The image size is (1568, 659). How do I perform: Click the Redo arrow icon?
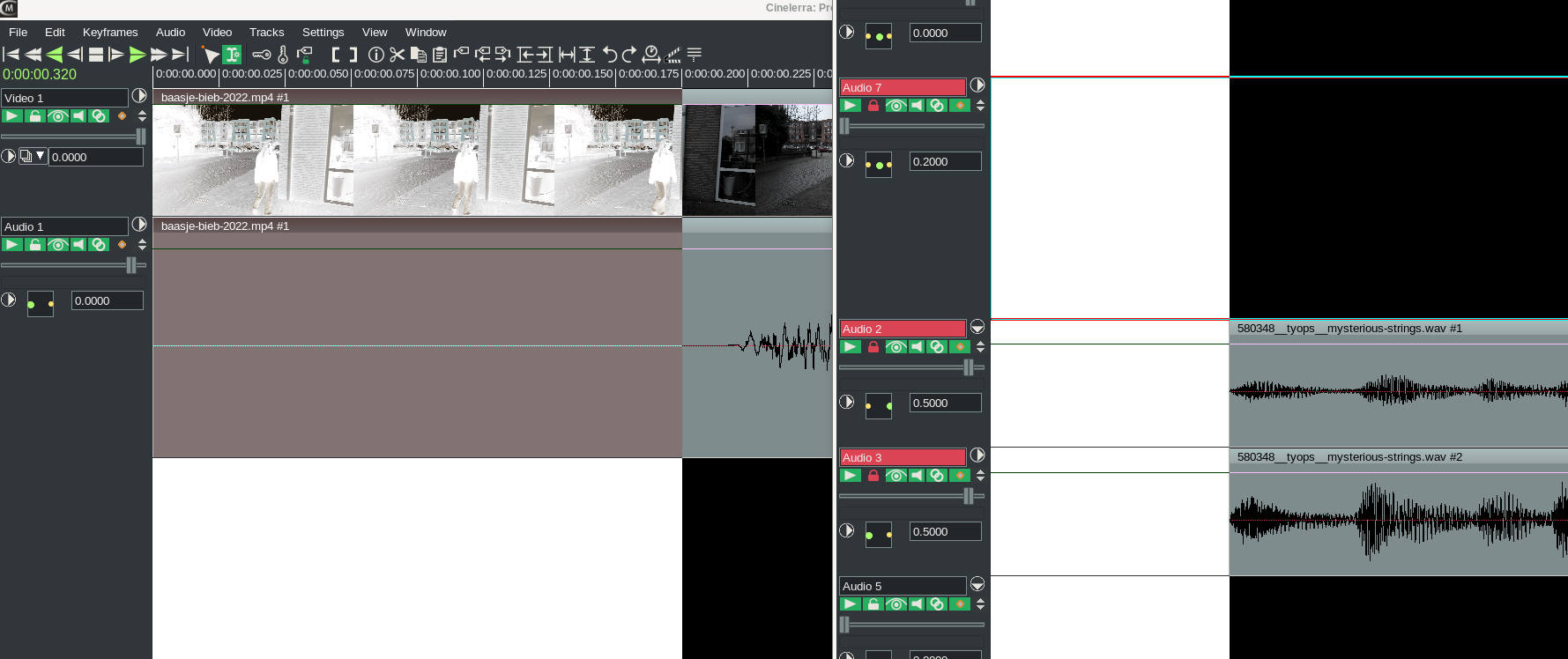[629, 55]
